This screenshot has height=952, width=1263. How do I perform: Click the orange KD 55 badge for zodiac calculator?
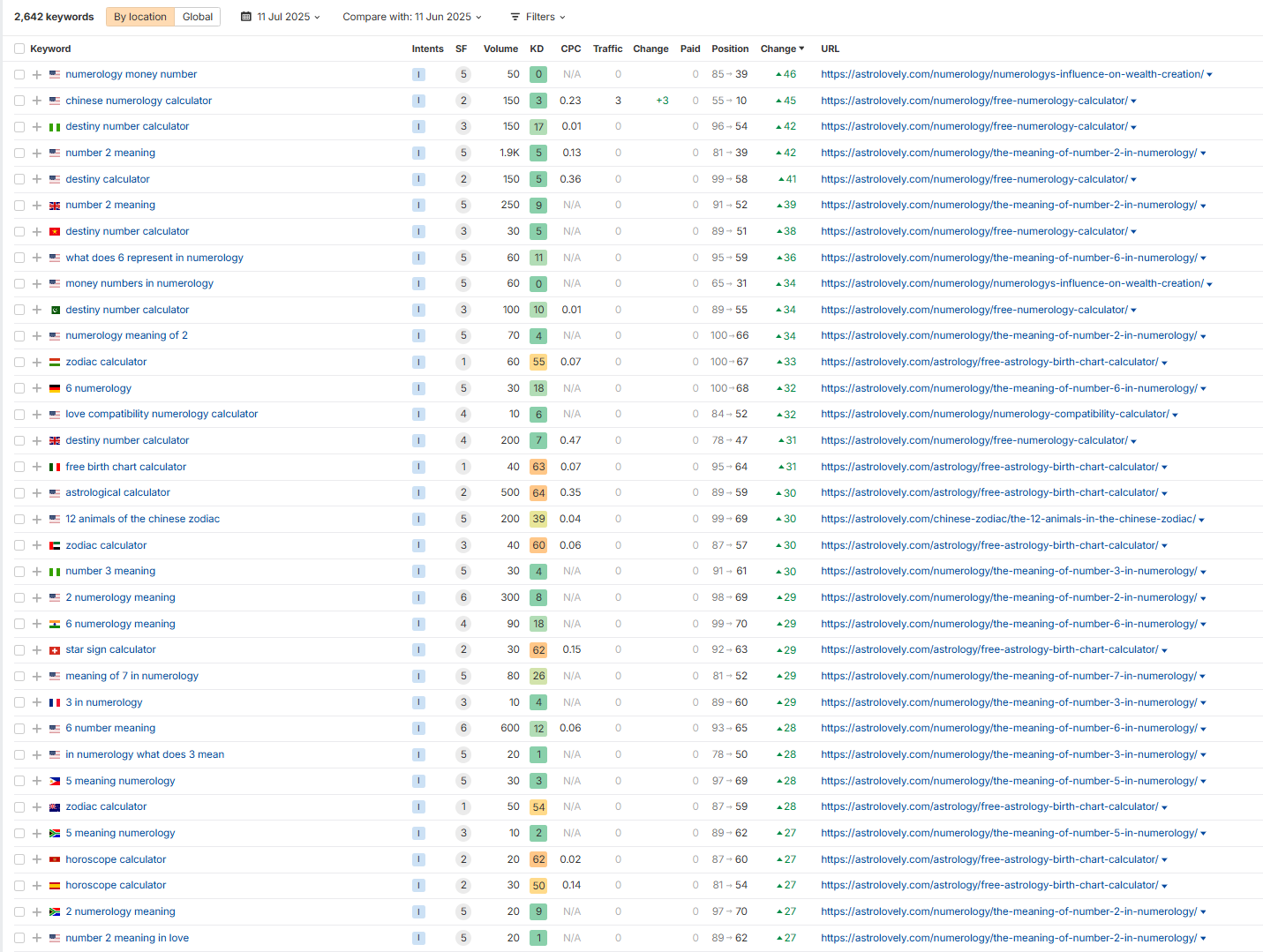point(538,363)
